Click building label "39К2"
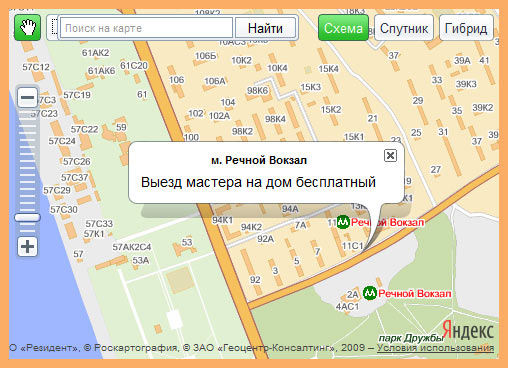Viewport: 508px width, 368px height. (x=482, y=108)
